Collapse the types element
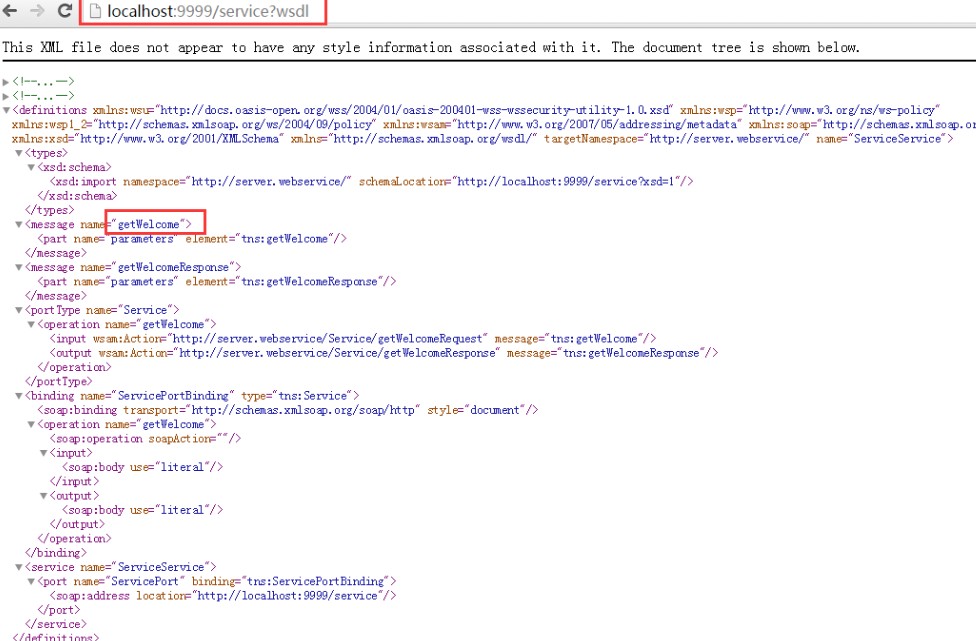976x641 pixels. click(x=19, y=153)
